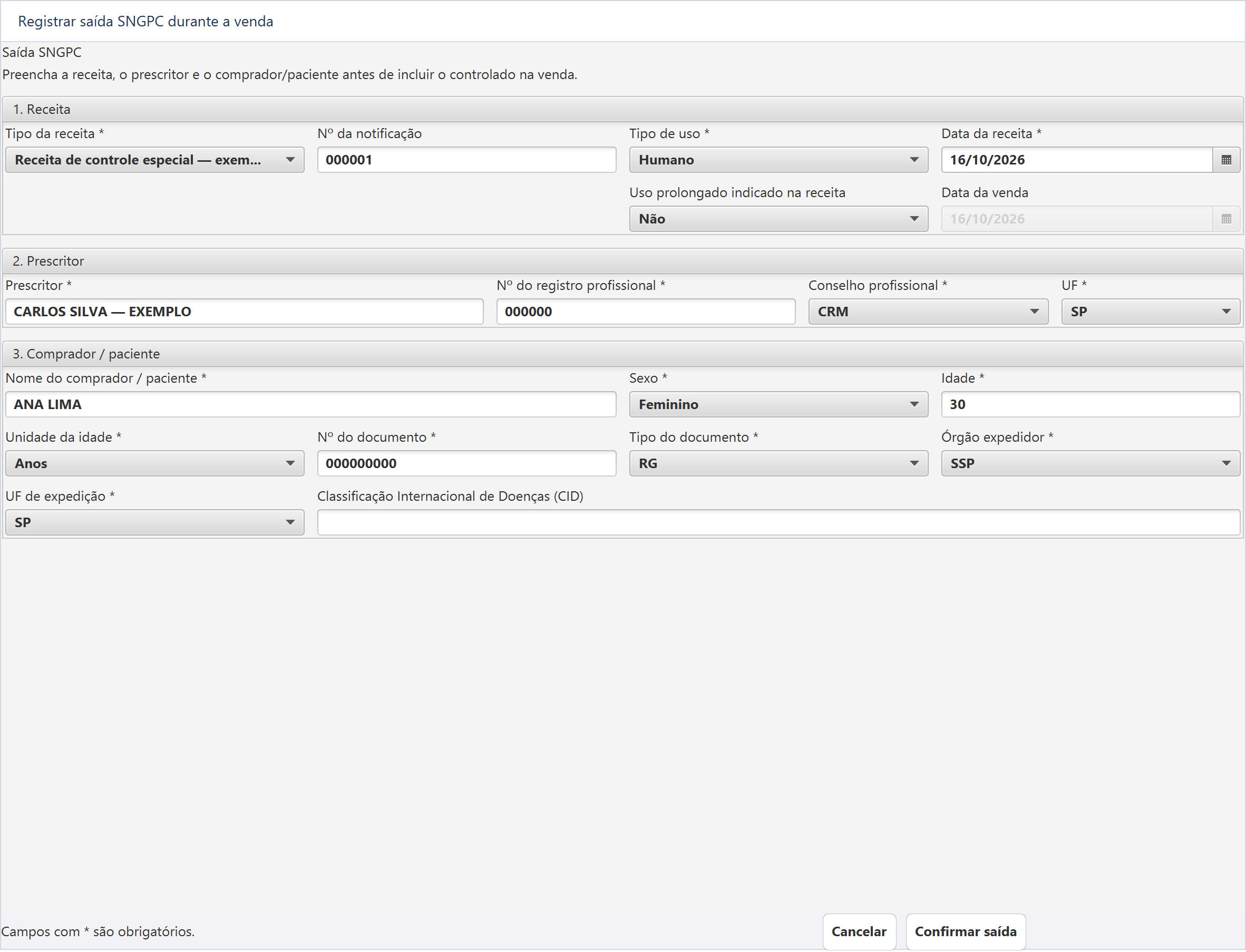Viewport: 1246px width, 952px height.
Task: Expand the Unidade da idade dropdown
Action: (x=154, y=463)
